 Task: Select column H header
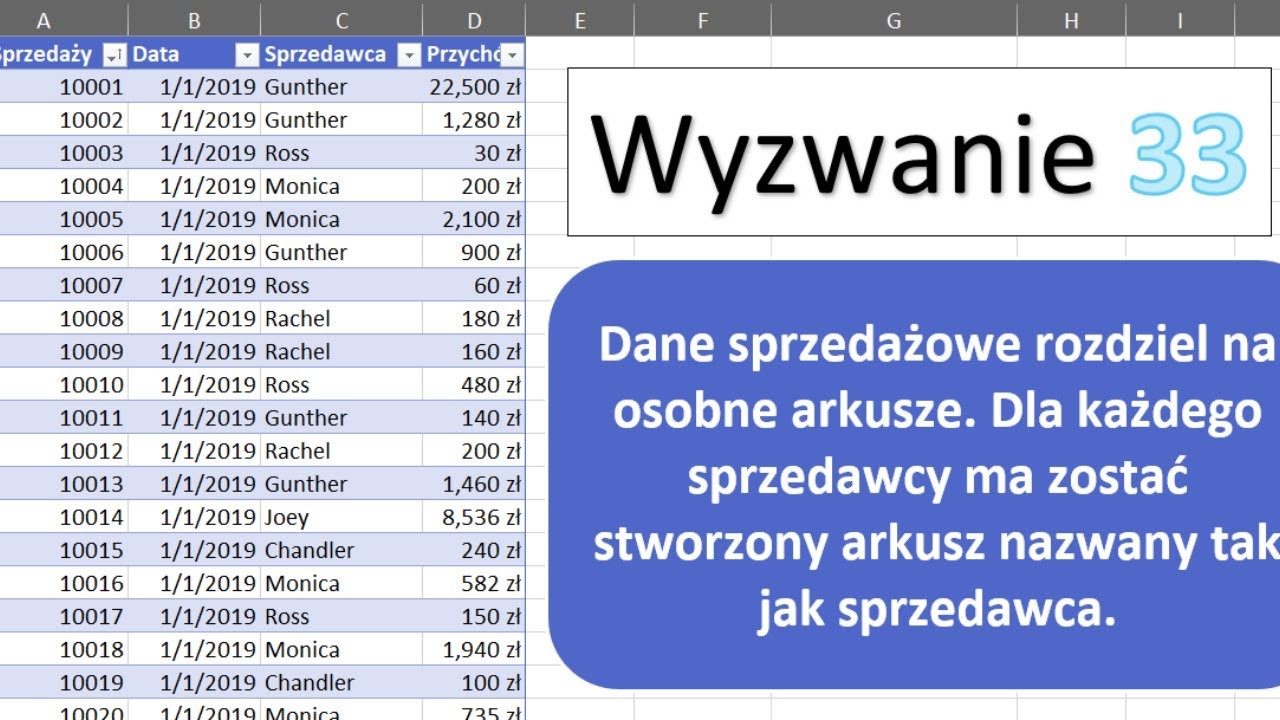[x=1071, y=20]
